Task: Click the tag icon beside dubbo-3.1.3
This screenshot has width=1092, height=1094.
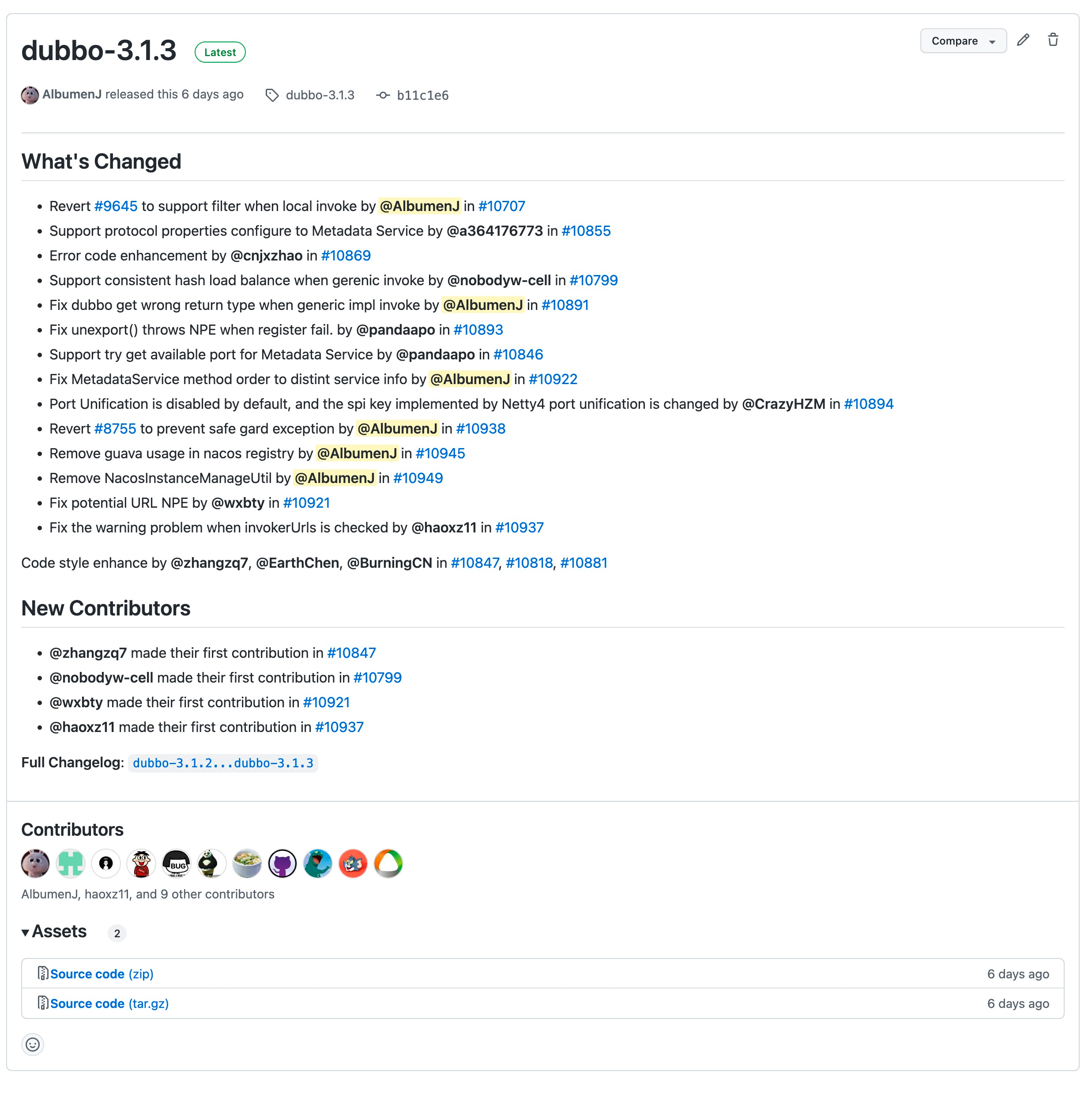Action: pos(272,95)
